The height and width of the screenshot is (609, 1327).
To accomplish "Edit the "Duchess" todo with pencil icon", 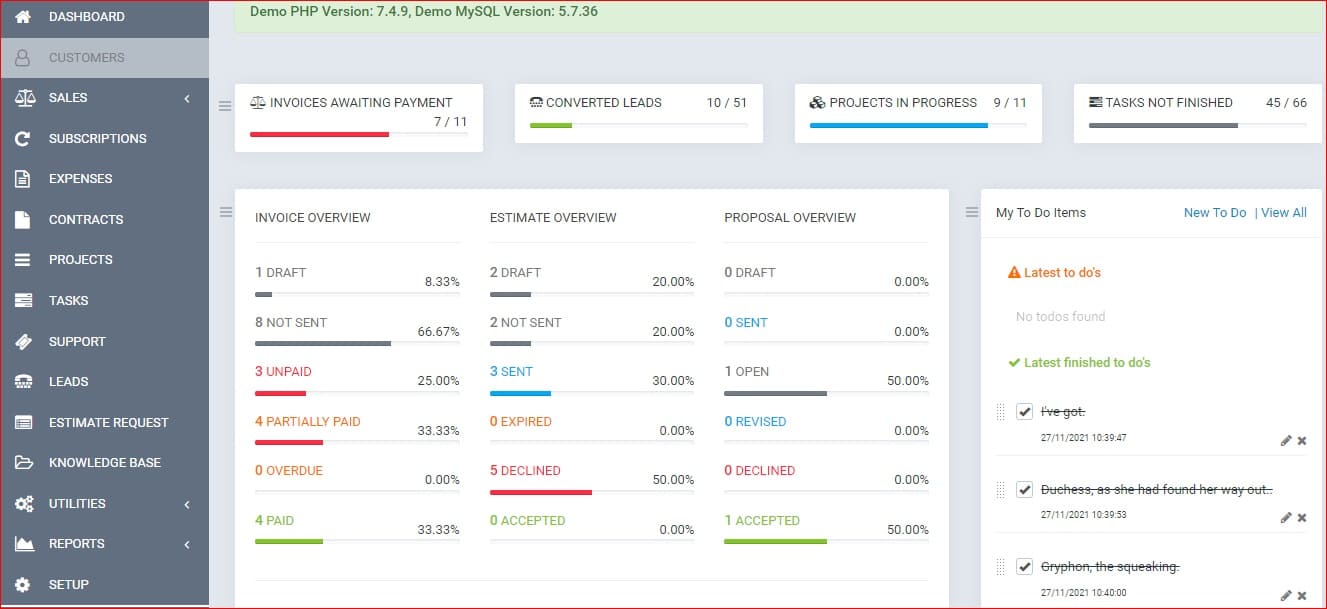I will coord(1286,518).
